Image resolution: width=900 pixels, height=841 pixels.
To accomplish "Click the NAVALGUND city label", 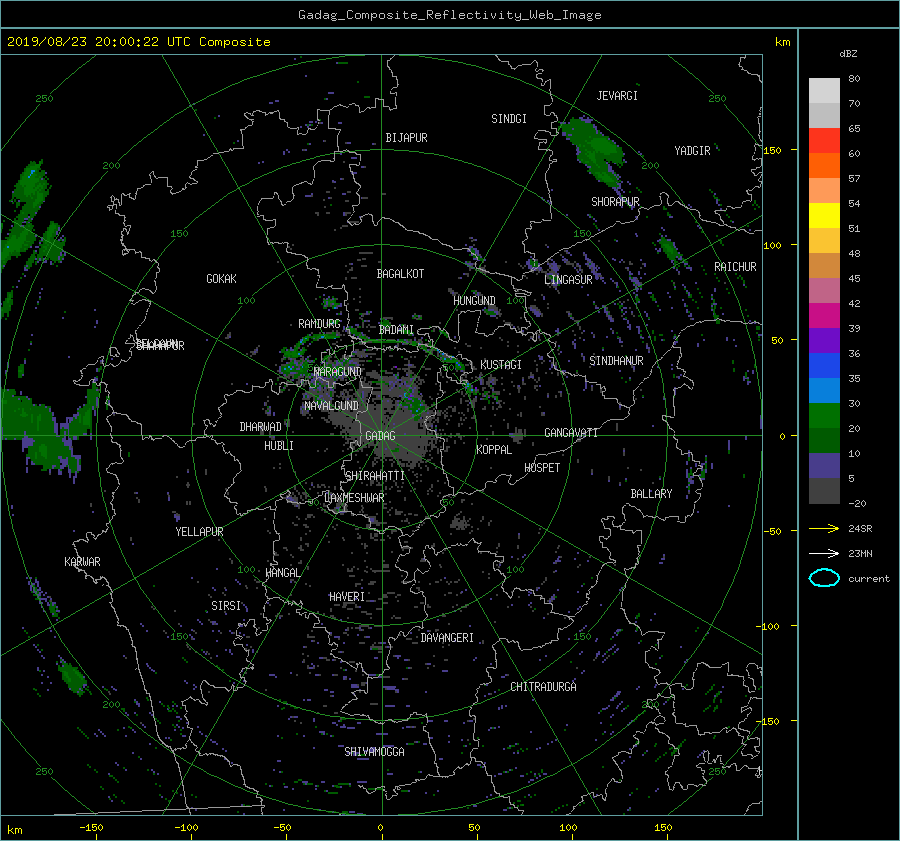I will [x=331, y=406].
